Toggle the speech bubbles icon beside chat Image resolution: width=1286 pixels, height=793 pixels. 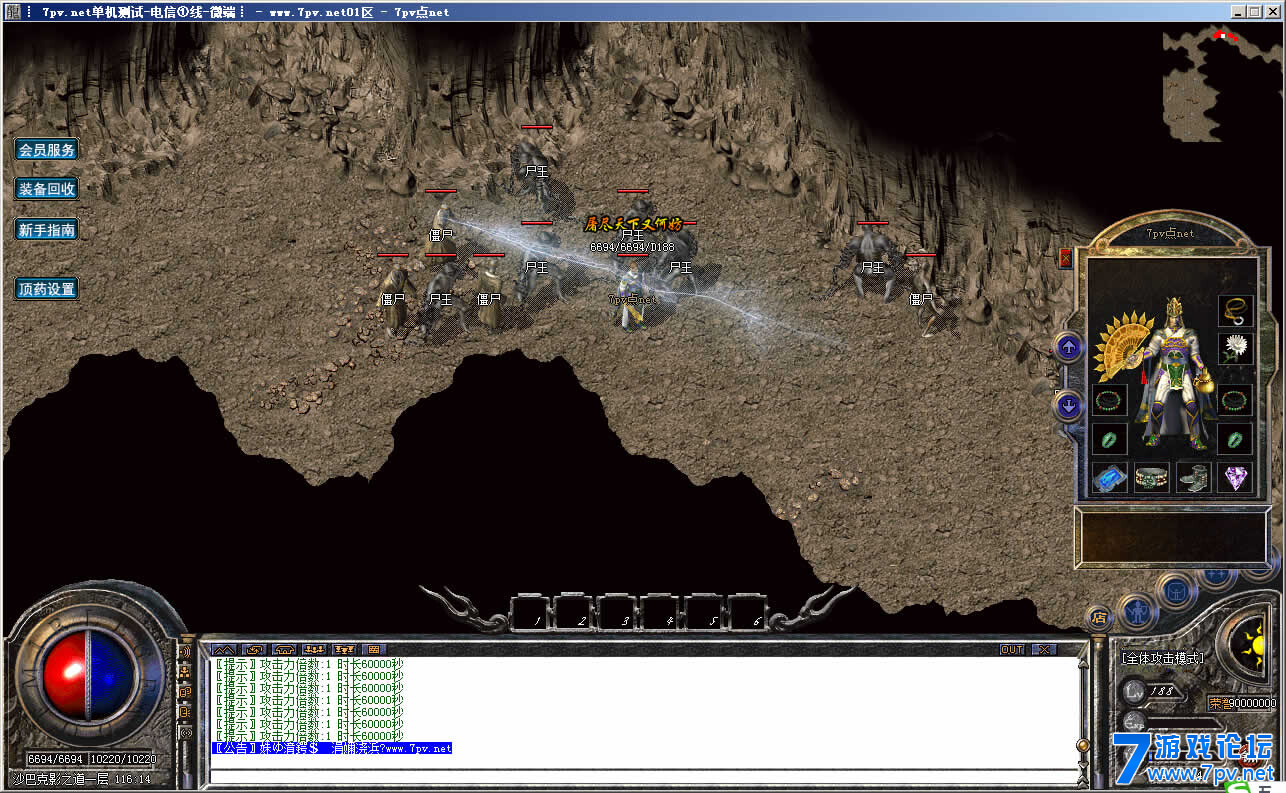click(x=185, y=691)
